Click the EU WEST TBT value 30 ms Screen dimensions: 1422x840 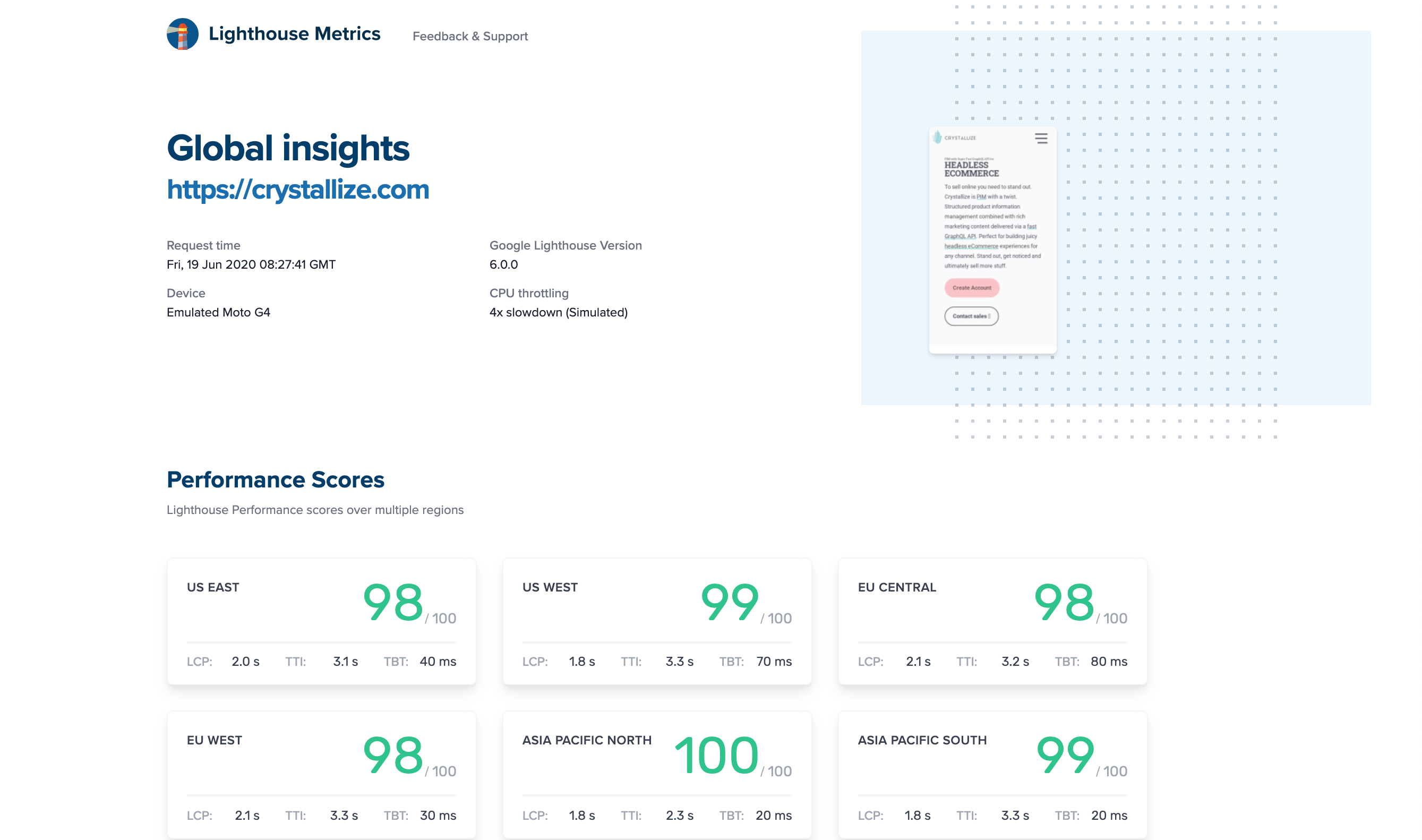tap(438, 815)
